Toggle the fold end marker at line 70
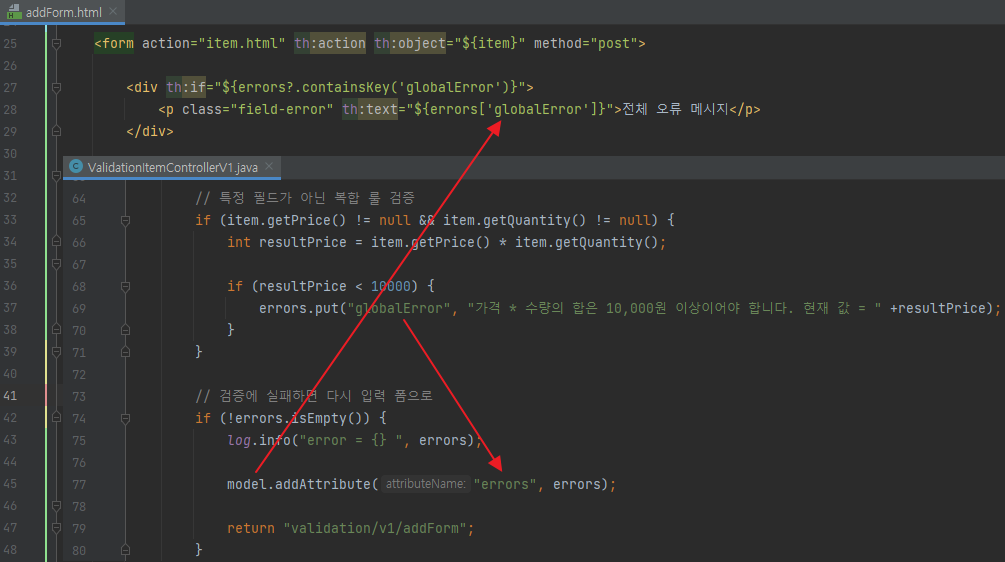 tap(126, 330)
